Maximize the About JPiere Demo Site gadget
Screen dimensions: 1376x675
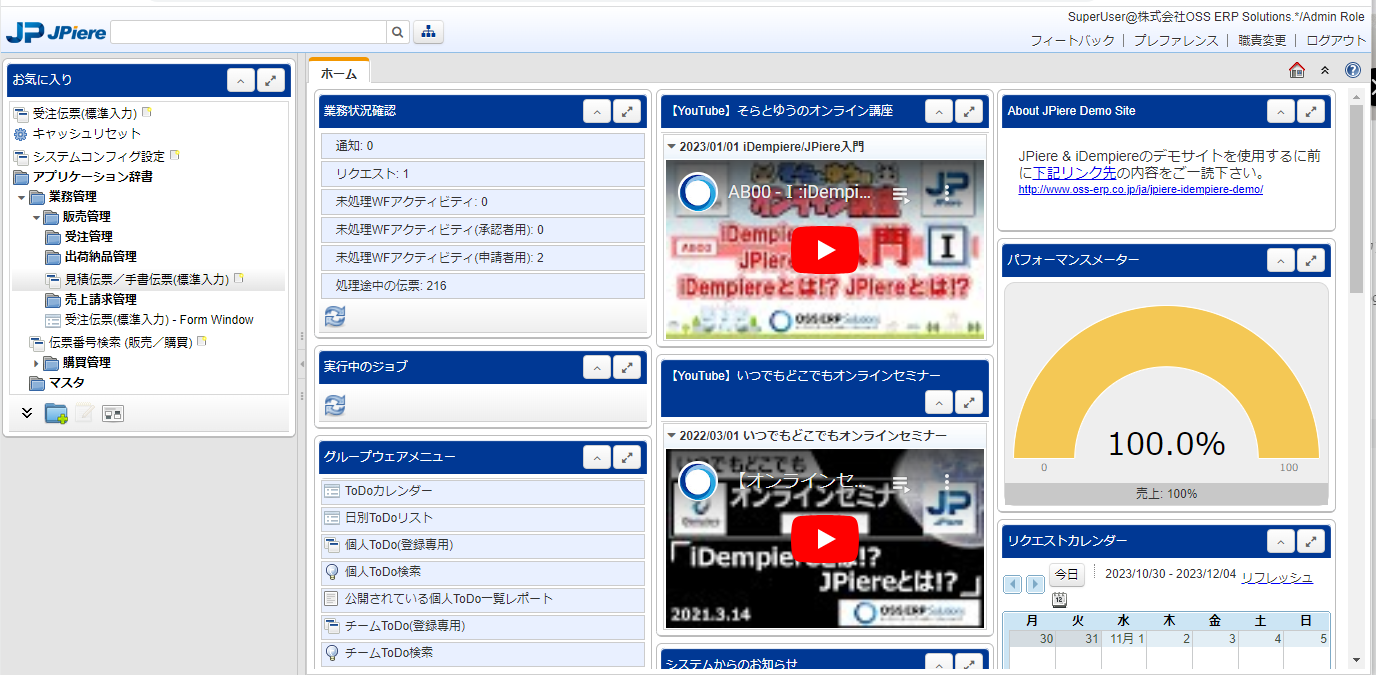[x=1311, y=111]
